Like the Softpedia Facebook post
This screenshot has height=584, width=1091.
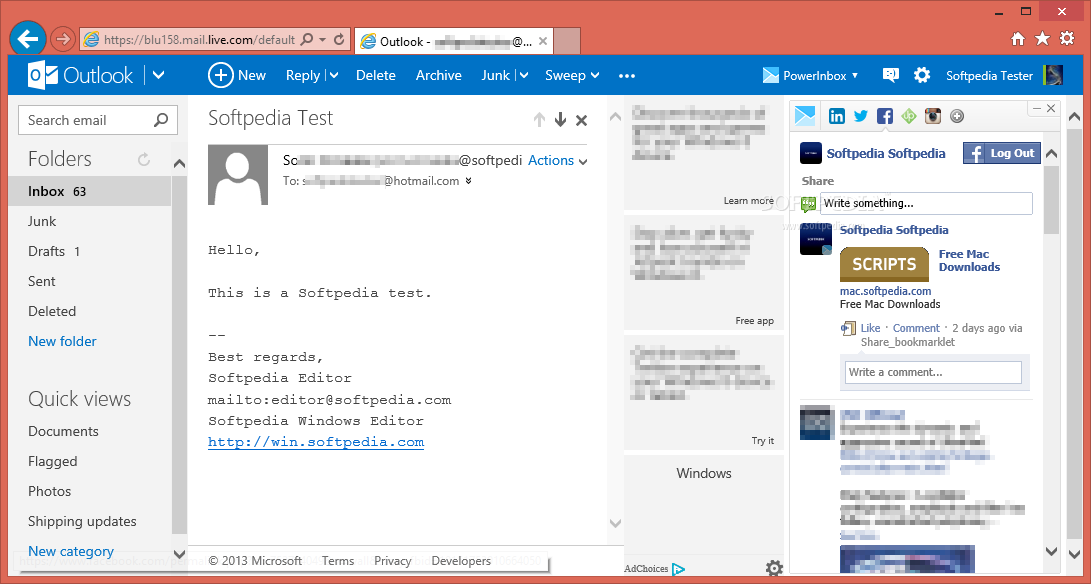[x=870, y=328]
